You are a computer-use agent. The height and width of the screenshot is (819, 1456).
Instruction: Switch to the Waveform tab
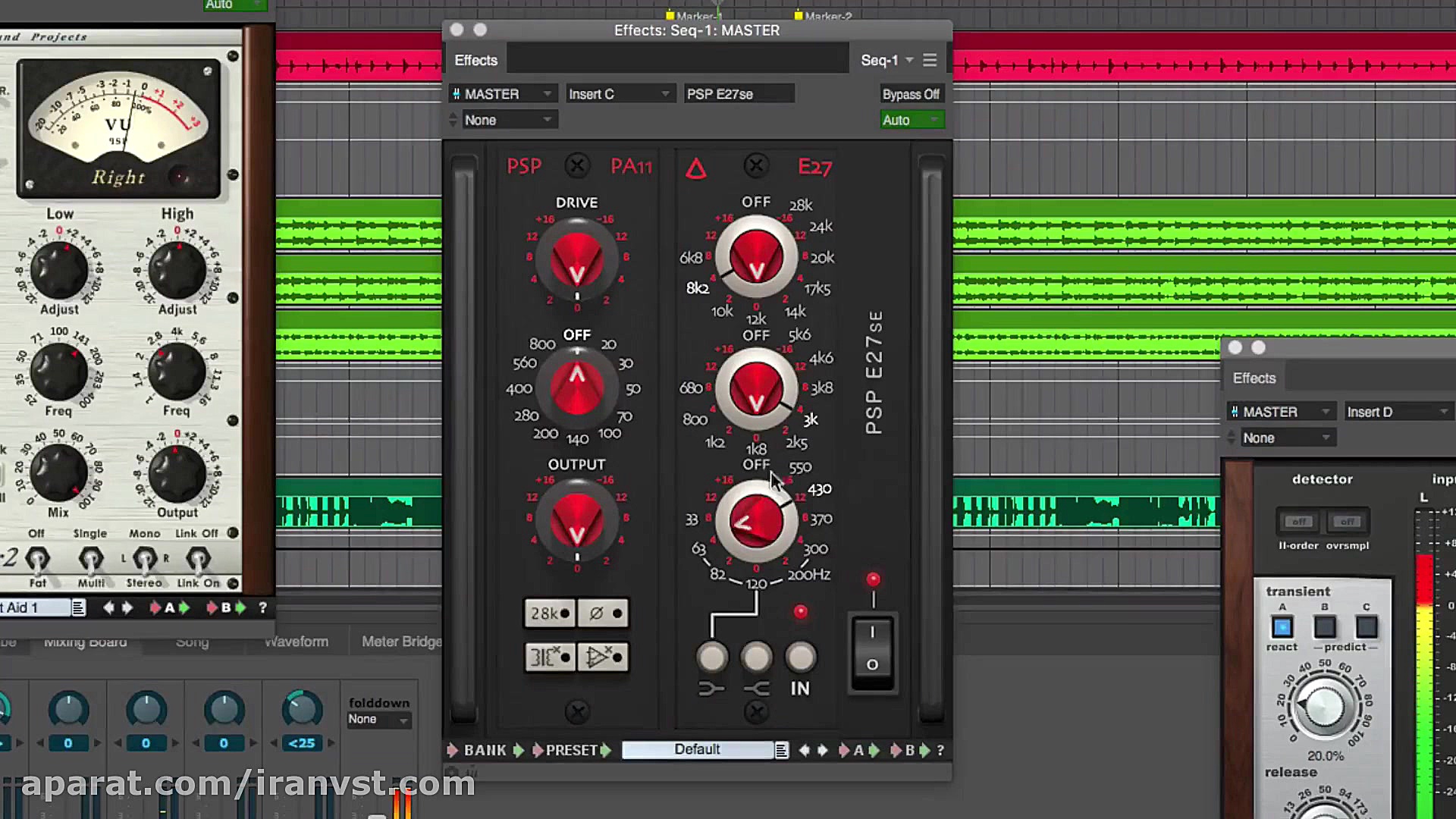pyautogui.click(x=297, y=642)
